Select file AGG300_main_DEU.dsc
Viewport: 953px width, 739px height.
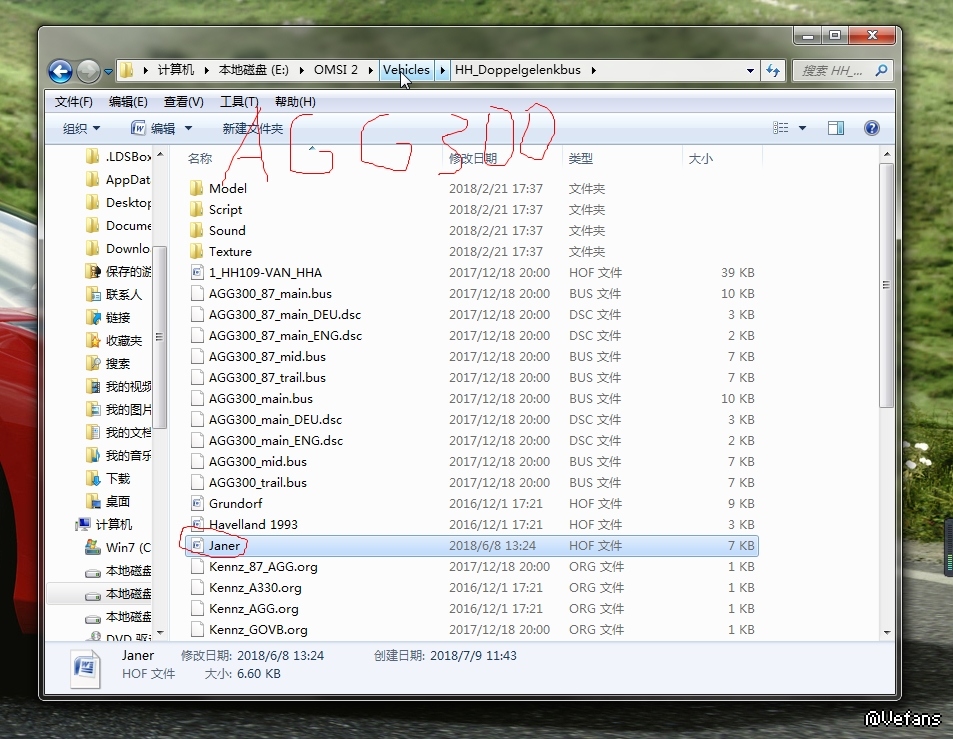[275, 419]
